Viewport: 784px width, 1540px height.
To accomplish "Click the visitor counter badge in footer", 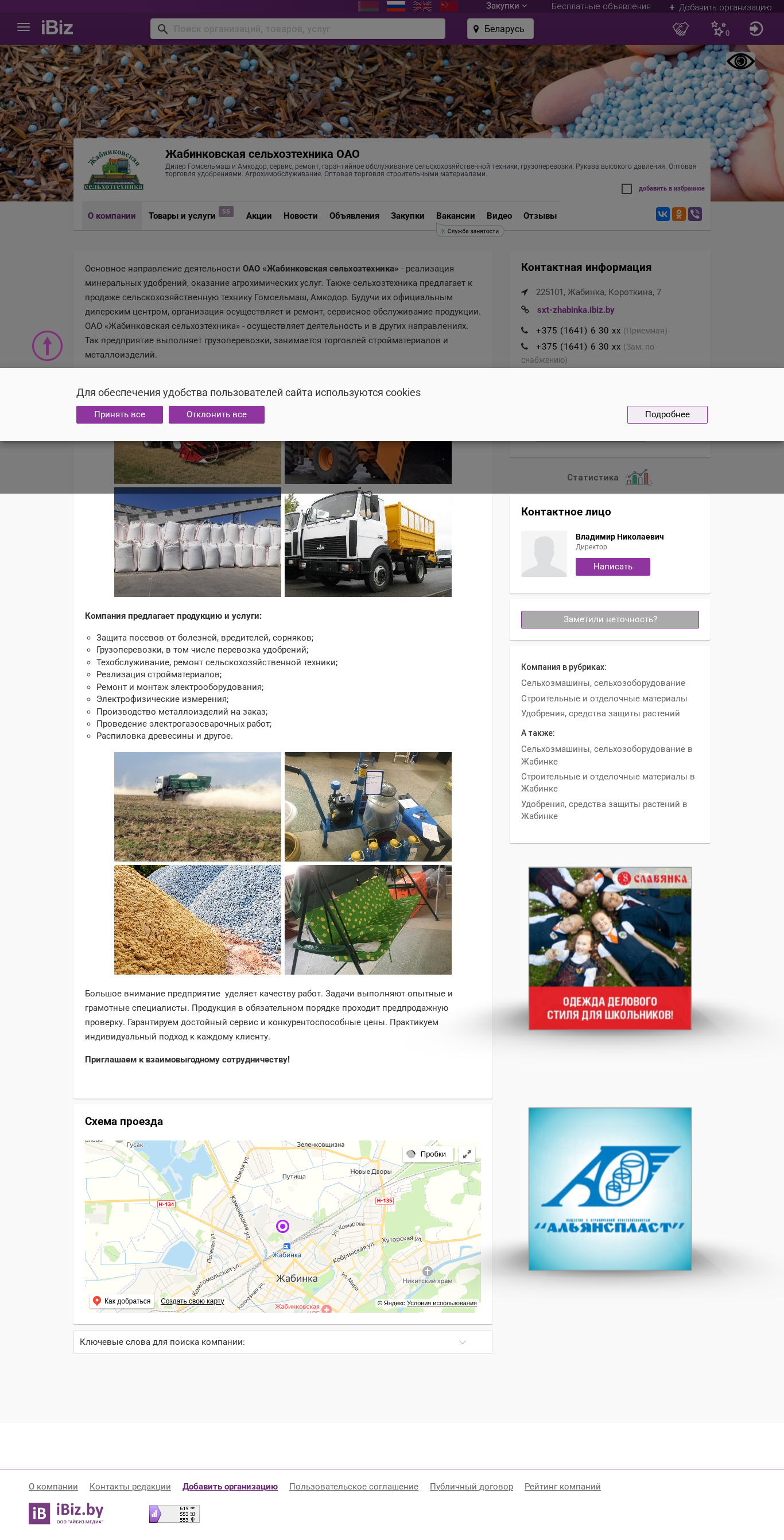I will [174, 1514].
